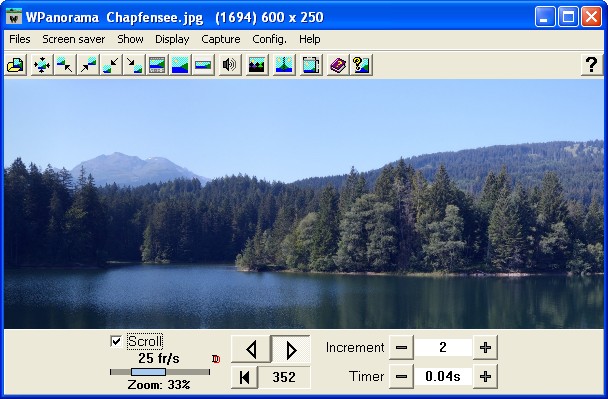Open the Help menu
Image resolution: width=608 pixels, height=399 pixels.
(x=309, y=39)
